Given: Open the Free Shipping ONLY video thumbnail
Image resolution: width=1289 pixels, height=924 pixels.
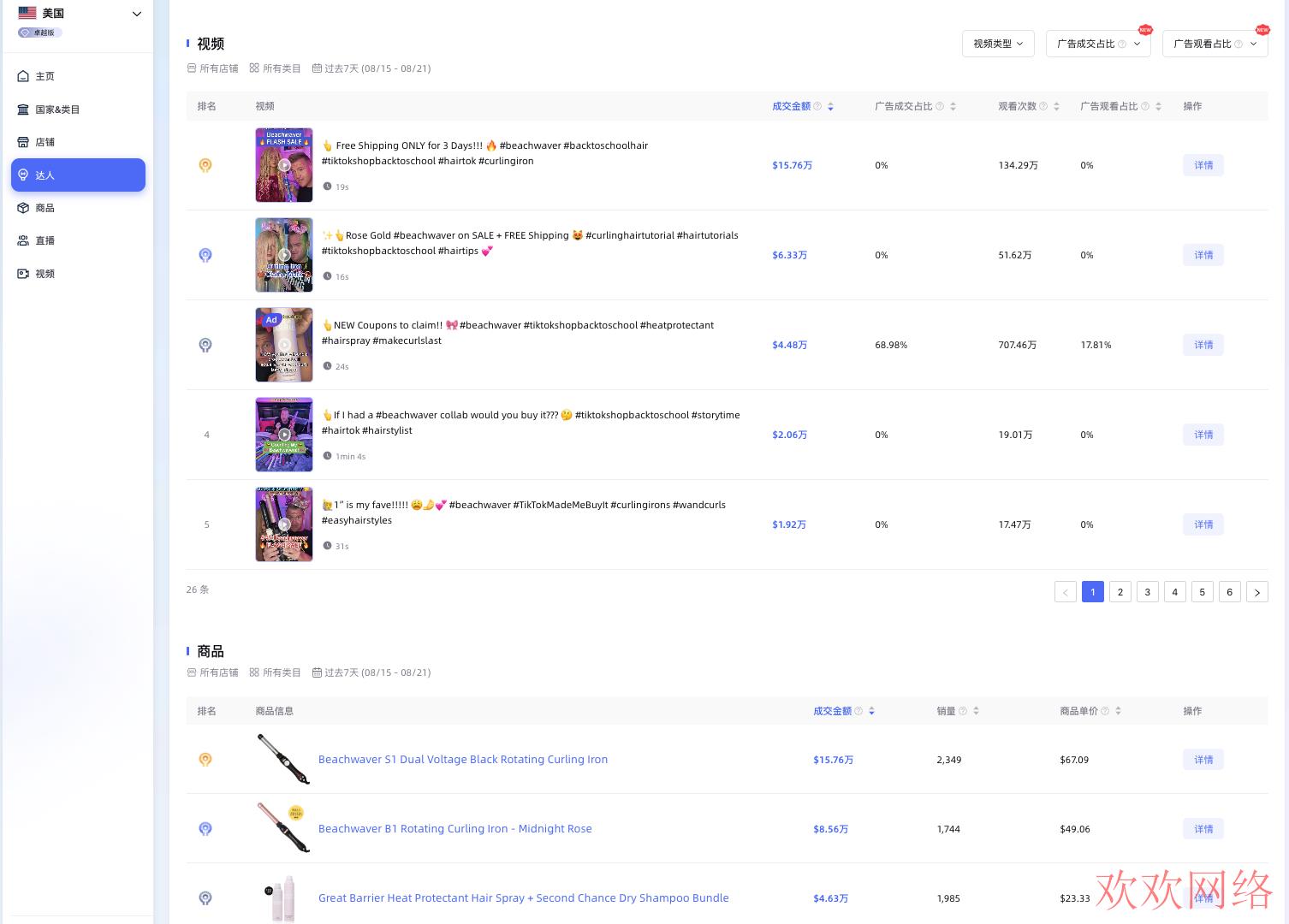Looking at the screenshot, I should [284, 165].
